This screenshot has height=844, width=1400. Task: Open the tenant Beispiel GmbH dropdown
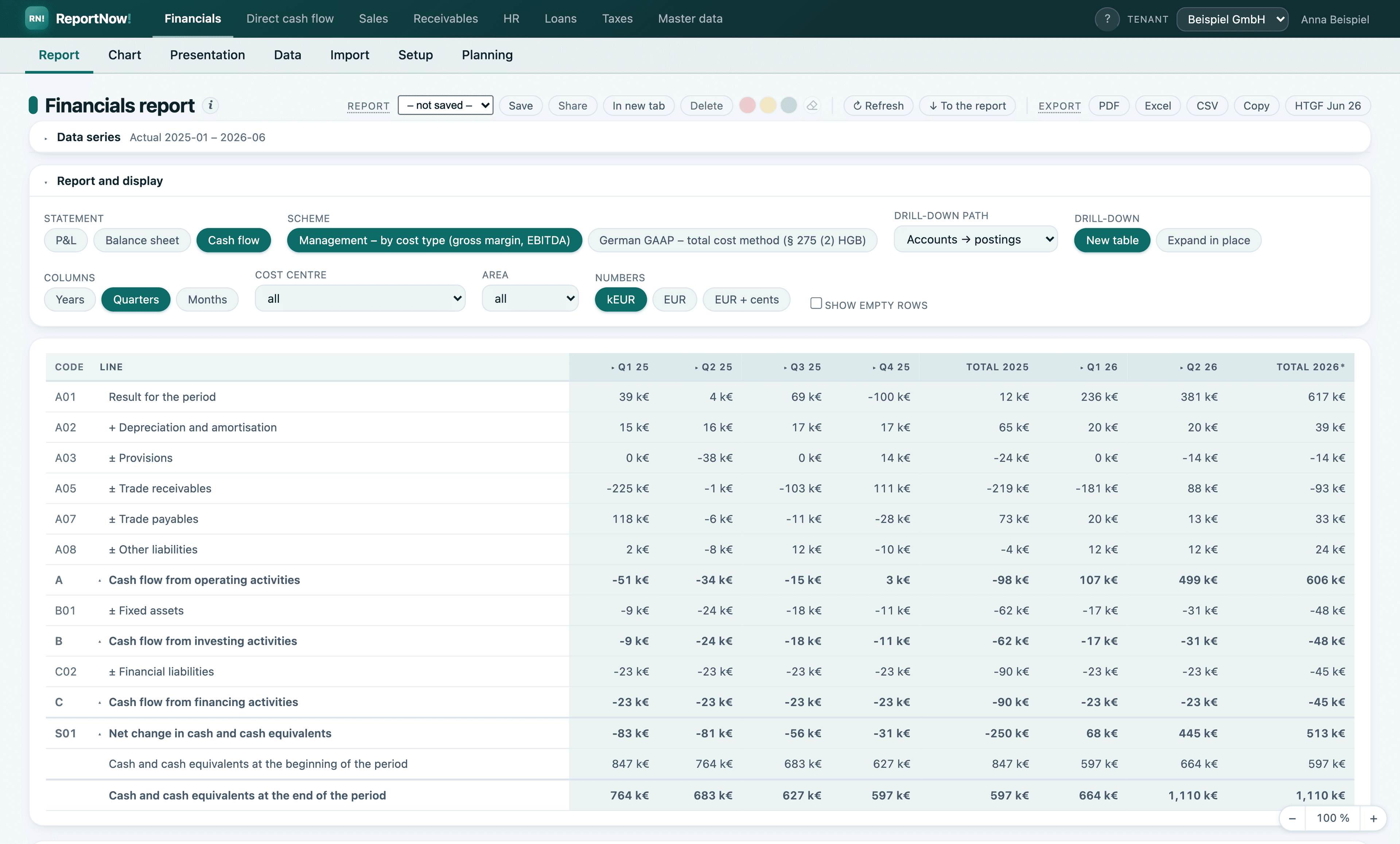point(1232,19)
